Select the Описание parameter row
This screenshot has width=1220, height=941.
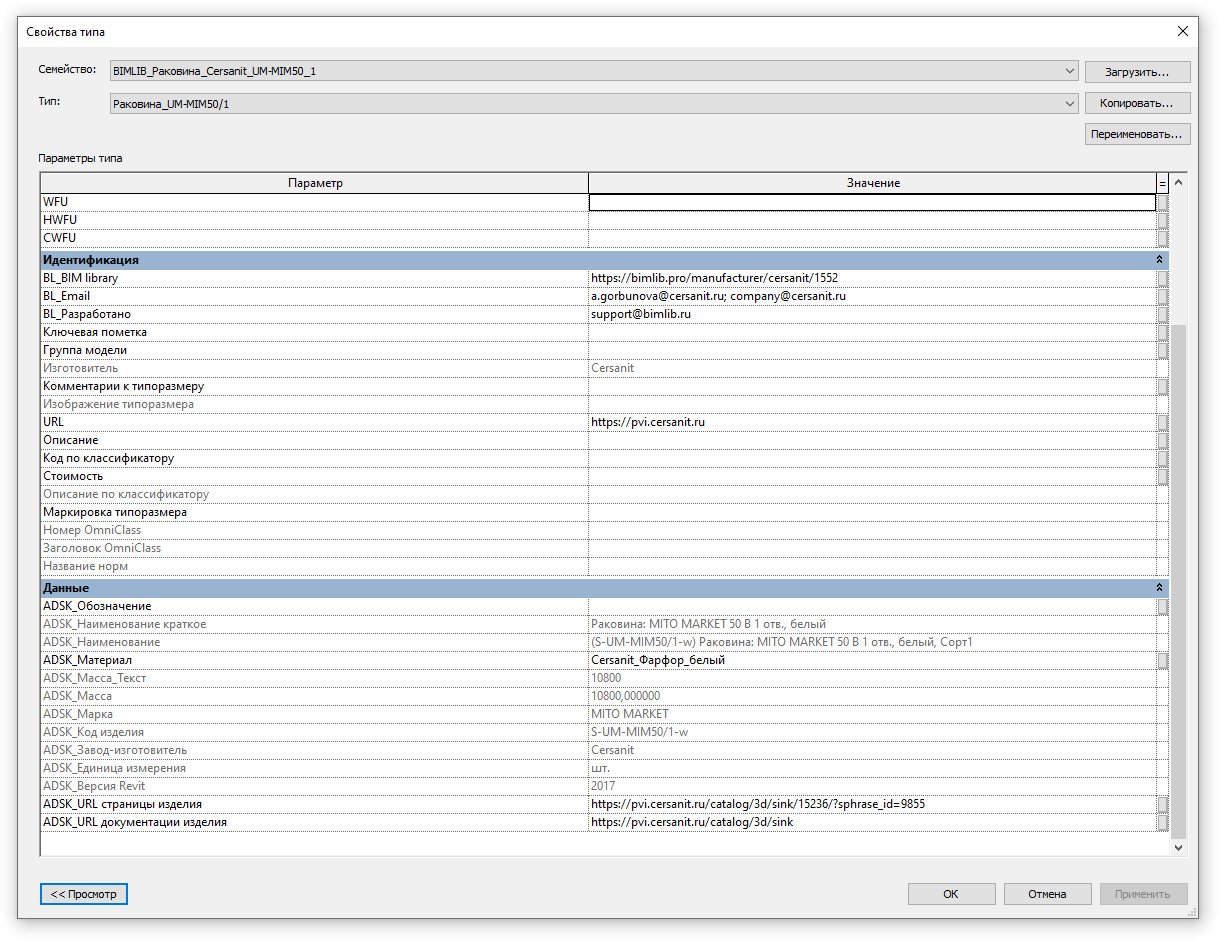tap(315, 440)
